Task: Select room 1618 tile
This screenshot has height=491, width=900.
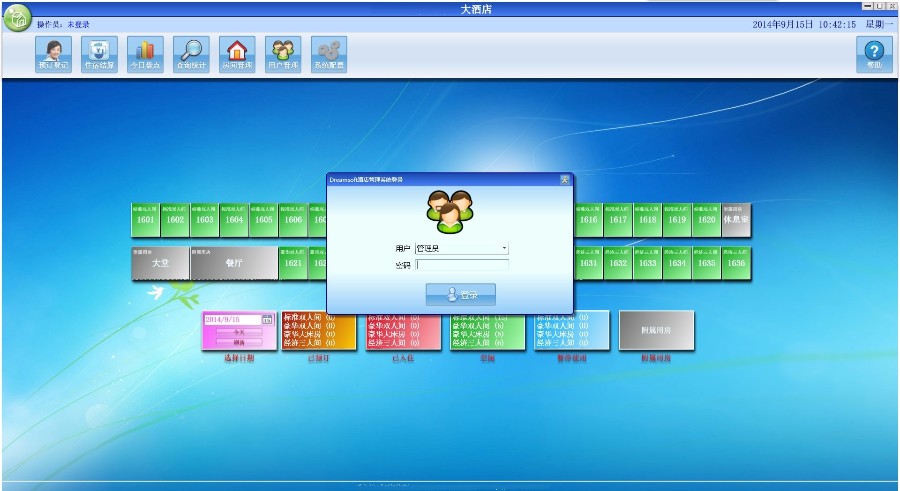Action: (x=647, y=220)
